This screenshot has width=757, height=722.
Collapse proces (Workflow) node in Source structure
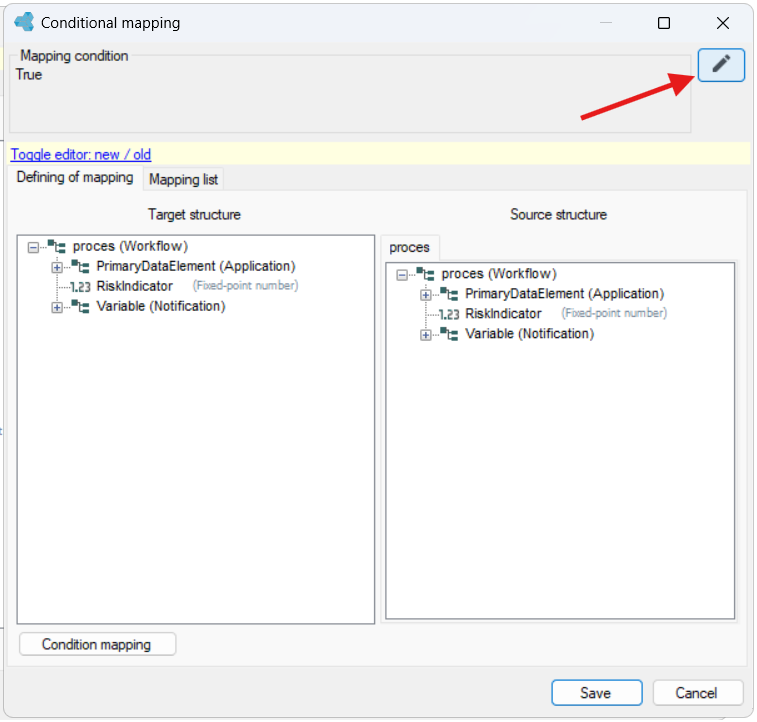pyautogui.click(x=402, y=275)
